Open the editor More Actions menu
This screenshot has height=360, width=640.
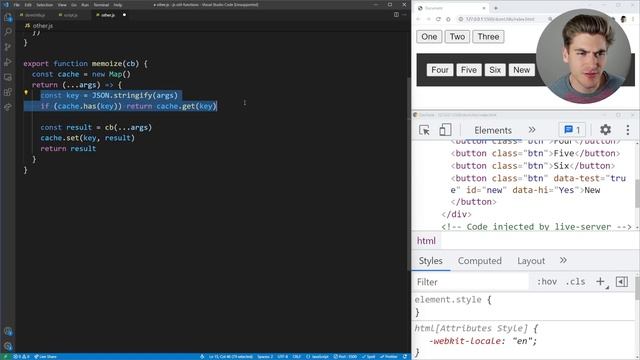(x=404, y=15)
